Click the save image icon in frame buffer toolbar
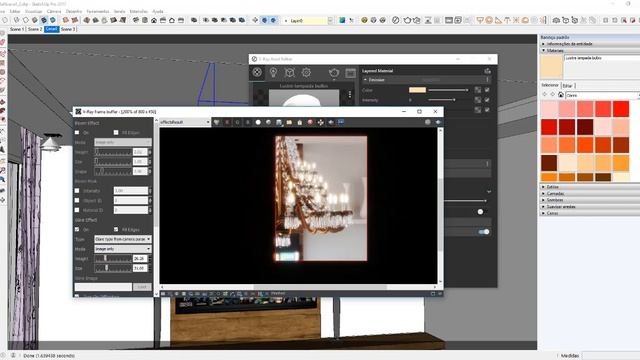 coord(279,122)
